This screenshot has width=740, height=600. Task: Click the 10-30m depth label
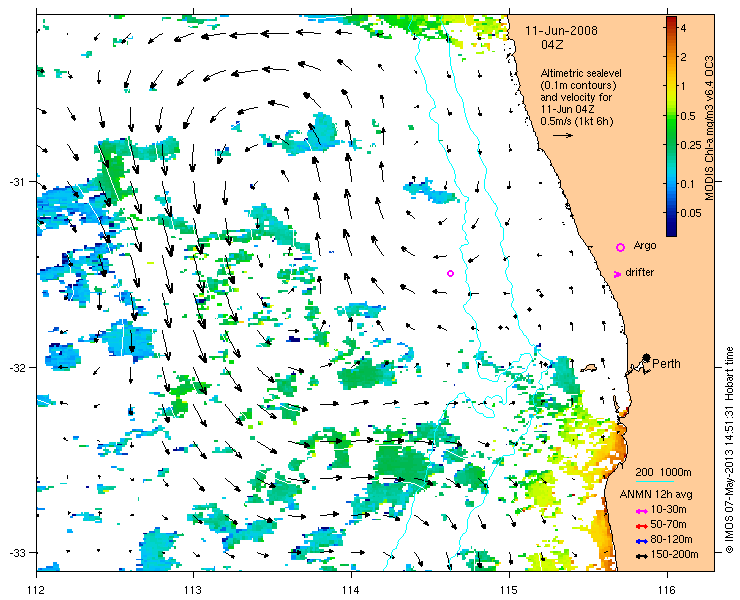[668, 509]
